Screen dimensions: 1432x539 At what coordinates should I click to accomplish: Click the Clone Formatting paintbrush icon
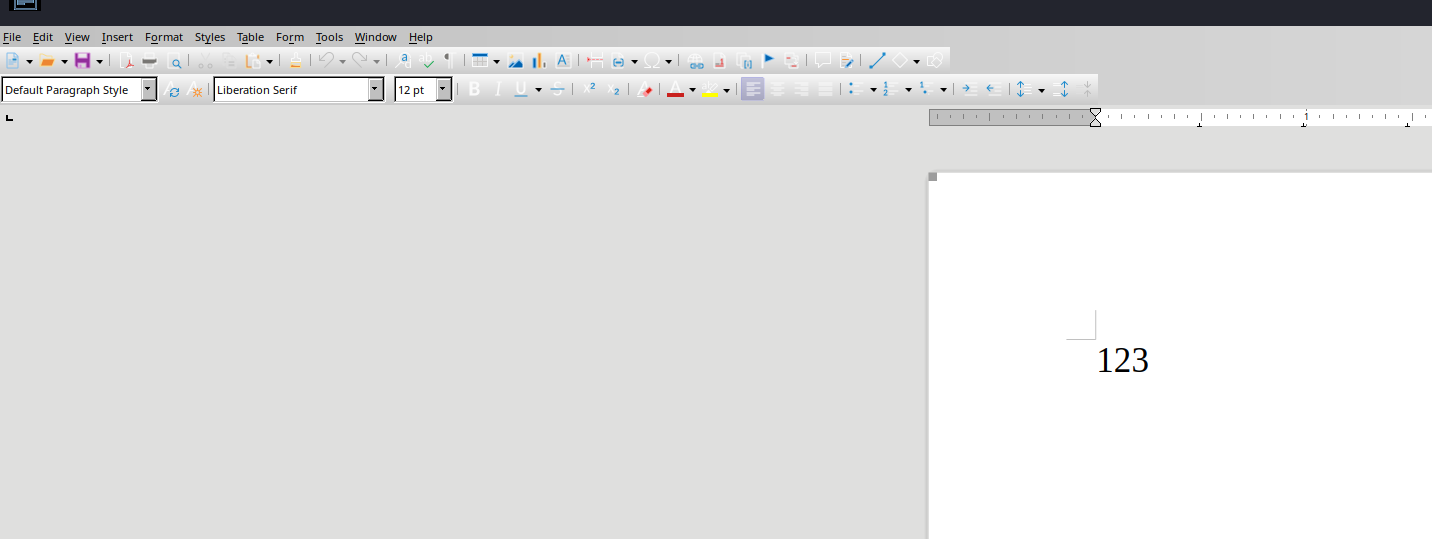[x=295, y=61]
